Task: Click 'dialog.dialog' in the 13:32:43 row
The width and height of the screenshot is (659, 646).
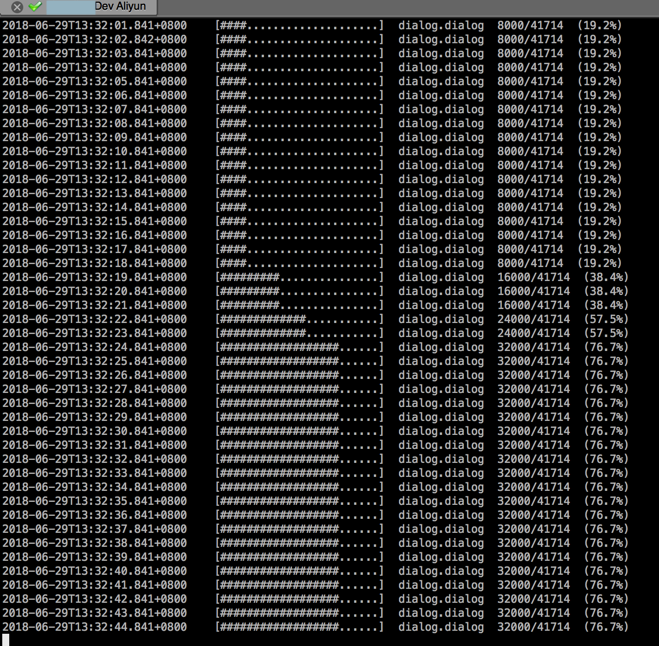Action: point(441,613)
